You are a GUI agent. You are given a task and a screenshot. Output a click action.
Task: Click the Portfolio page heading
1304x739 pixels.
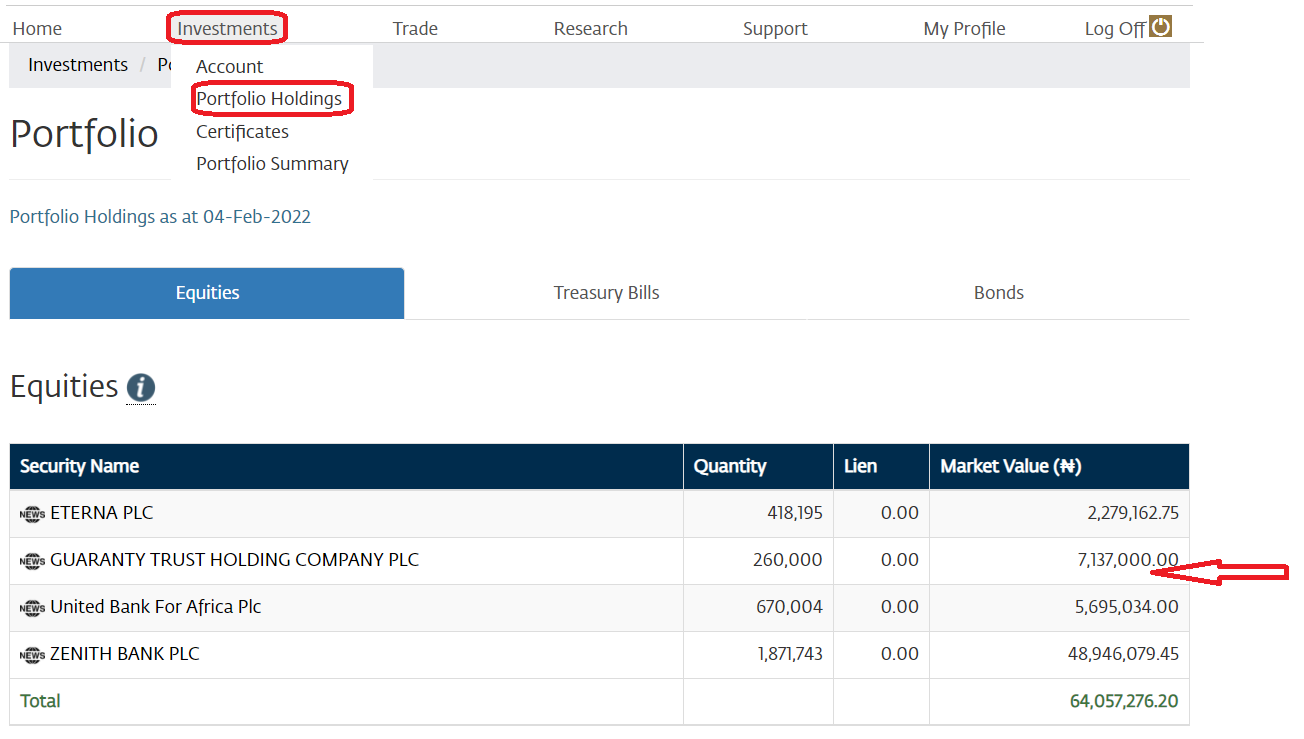click(x=84, y=134)
